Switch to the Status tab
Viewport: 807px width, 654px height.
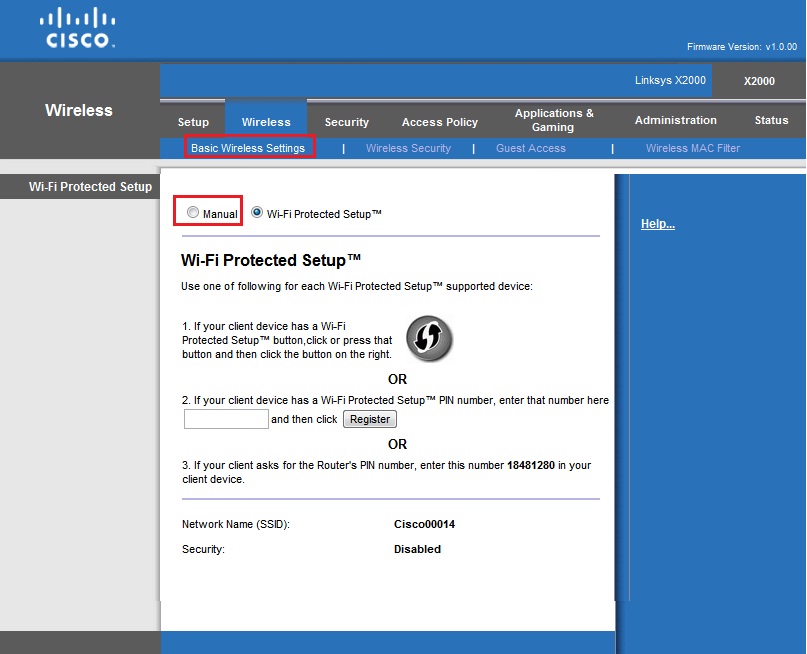tap(771, 120)
